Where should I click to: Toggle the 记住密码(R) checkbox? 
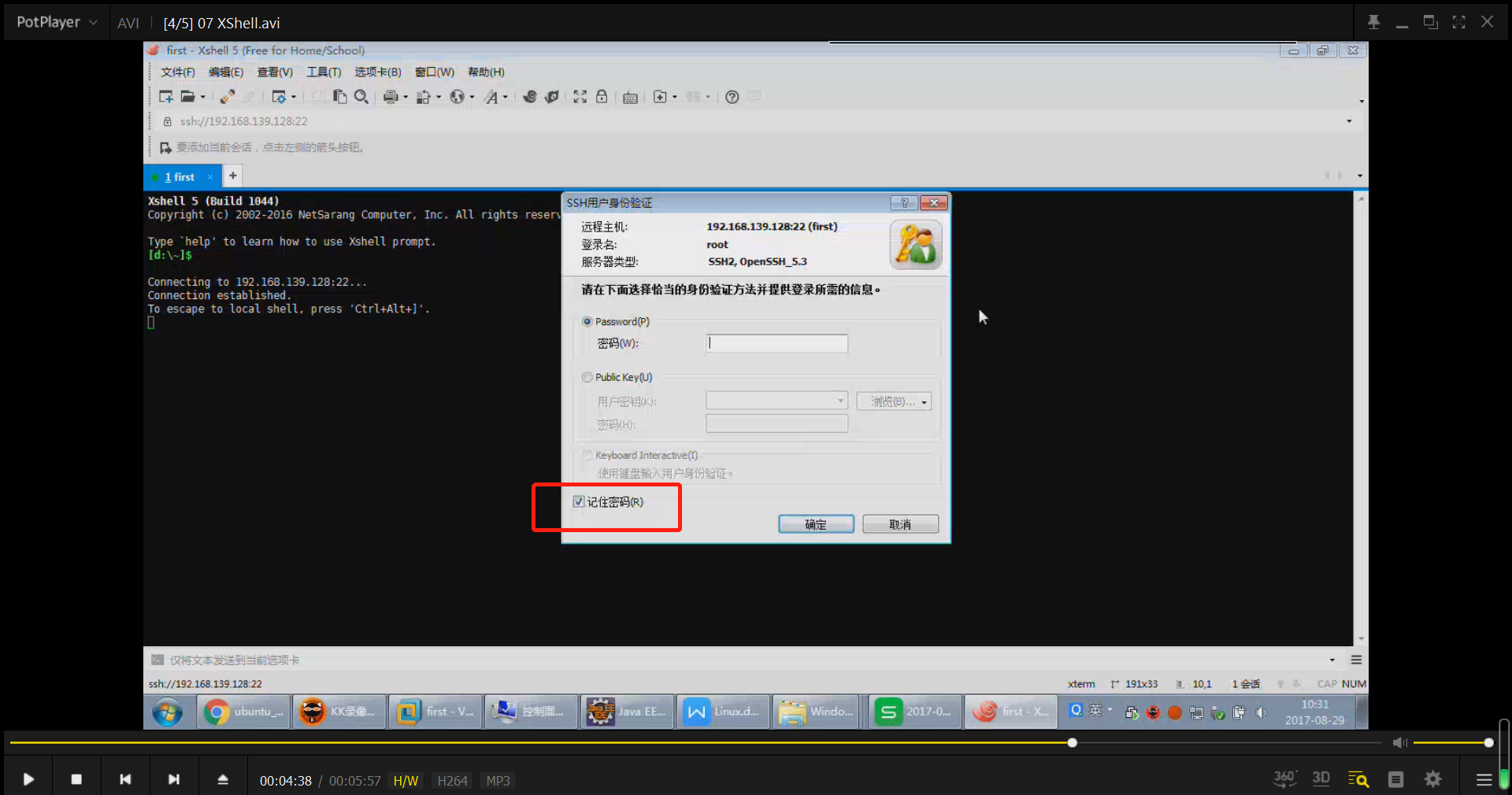(x=579, y=501)
